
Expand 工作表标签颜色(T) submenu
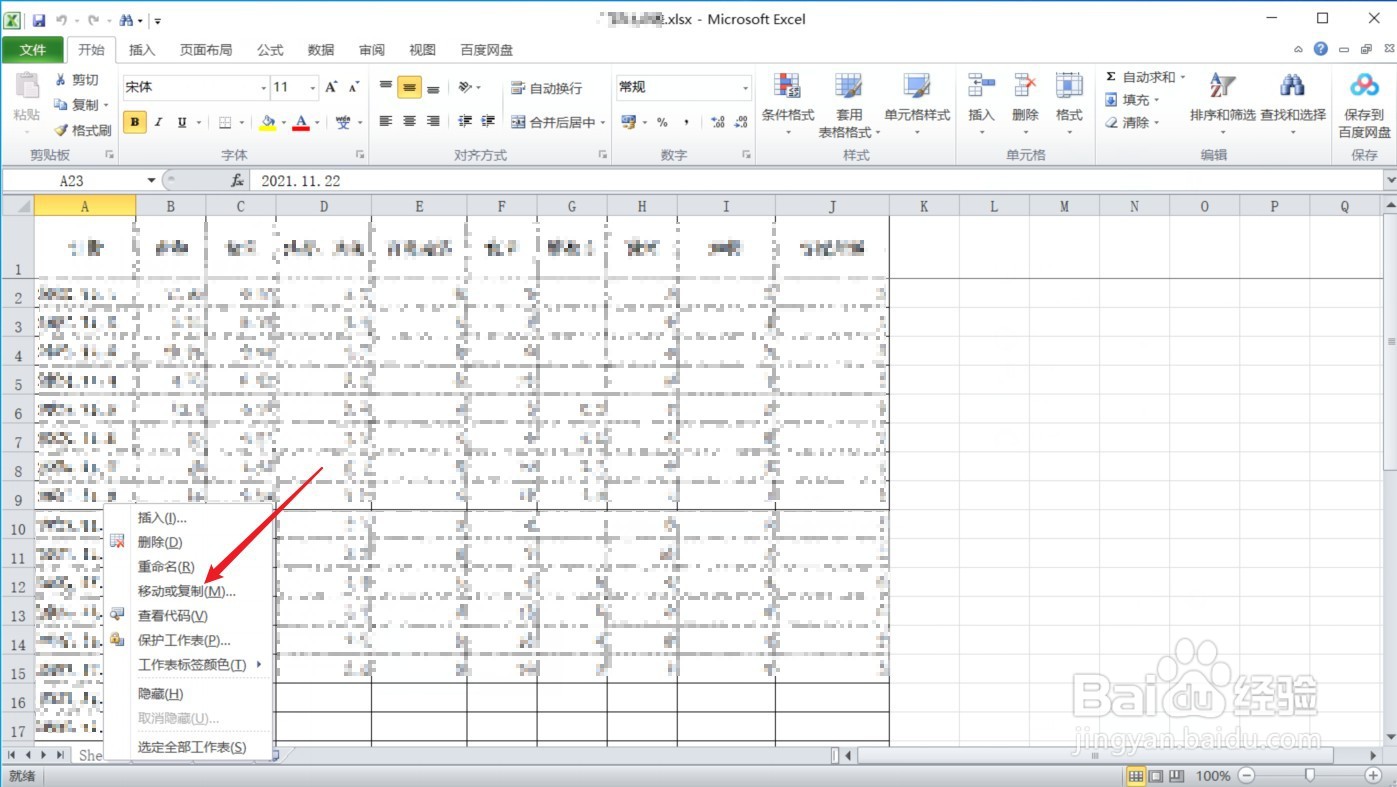[188, 664]
